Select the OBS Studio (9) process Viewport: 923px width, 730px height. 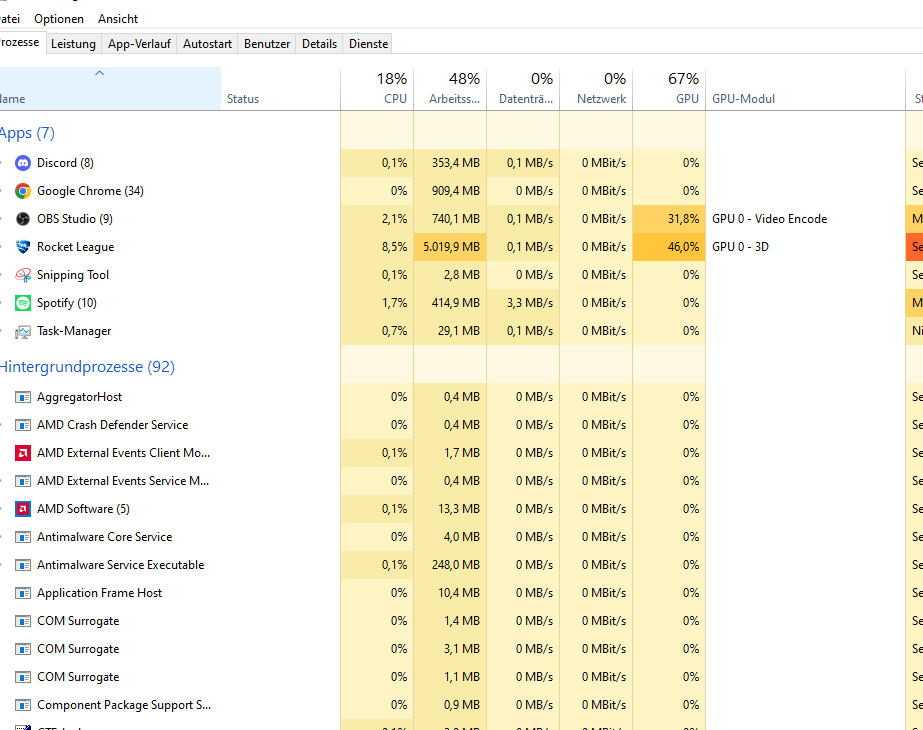tap(75, 219)
